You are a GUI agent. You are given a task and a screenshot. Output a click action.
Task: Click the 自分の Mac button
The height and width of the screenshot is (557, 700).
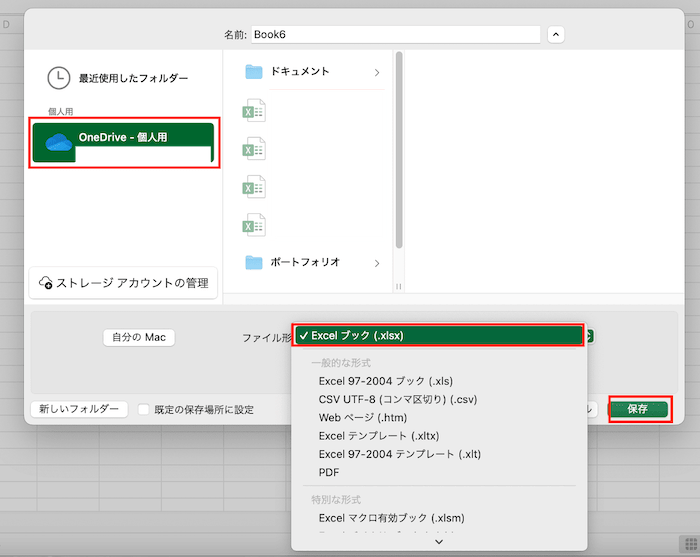[x=139, y=337]
